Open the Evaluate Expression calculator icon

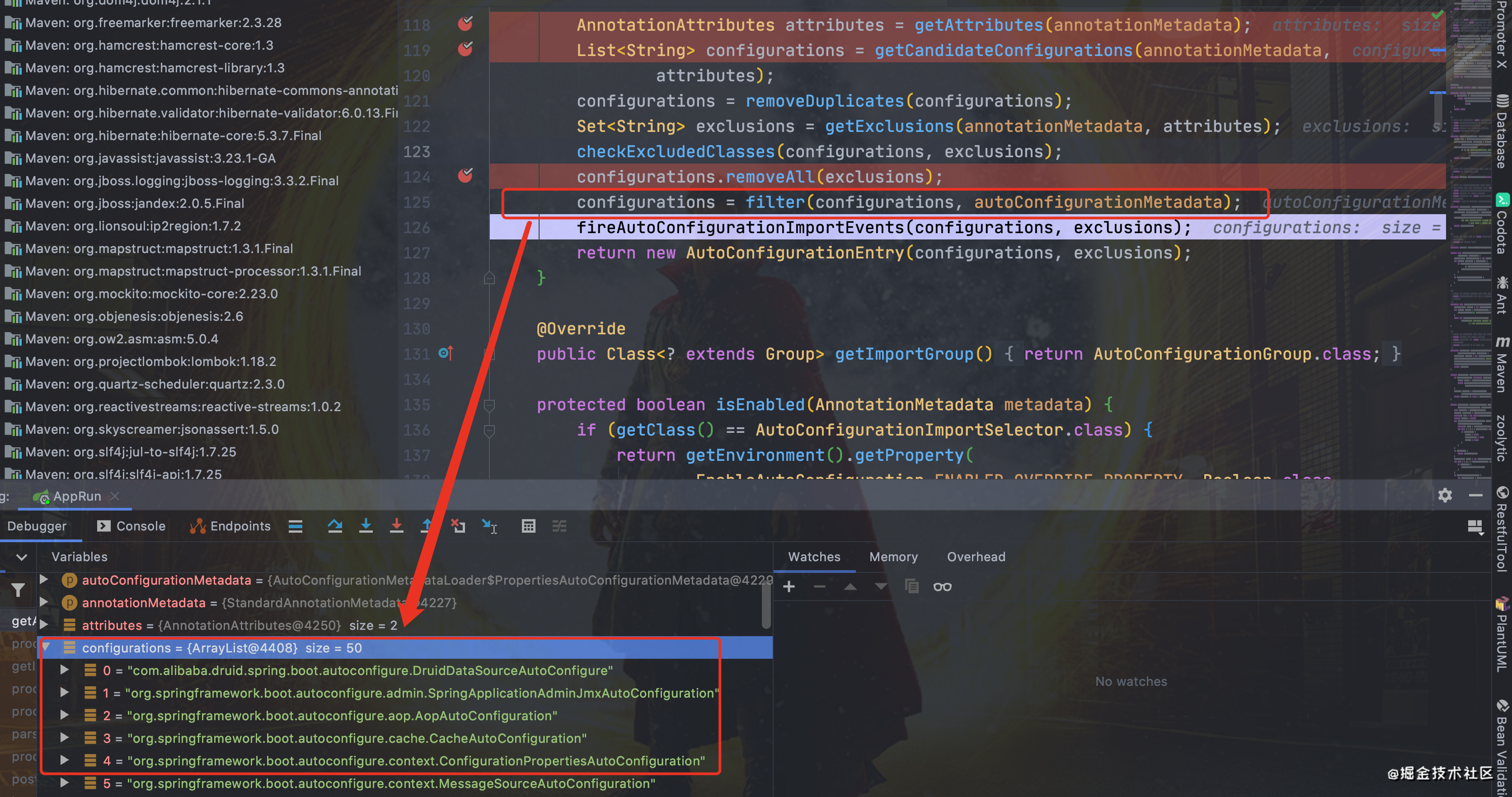pyautogui.click(x=528, y=526)
